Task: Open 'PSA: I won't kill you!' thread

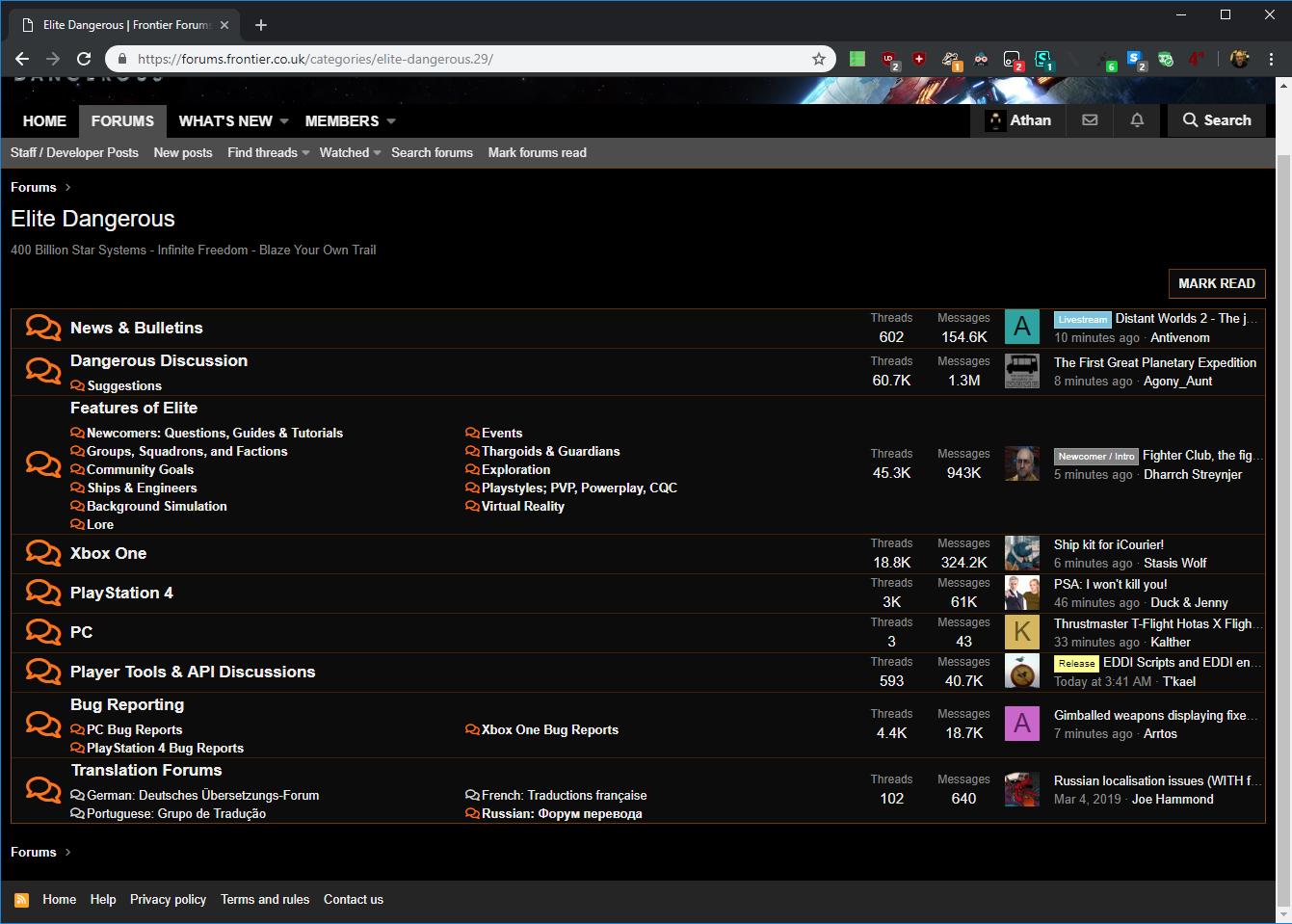Action: pos(1110,584)
